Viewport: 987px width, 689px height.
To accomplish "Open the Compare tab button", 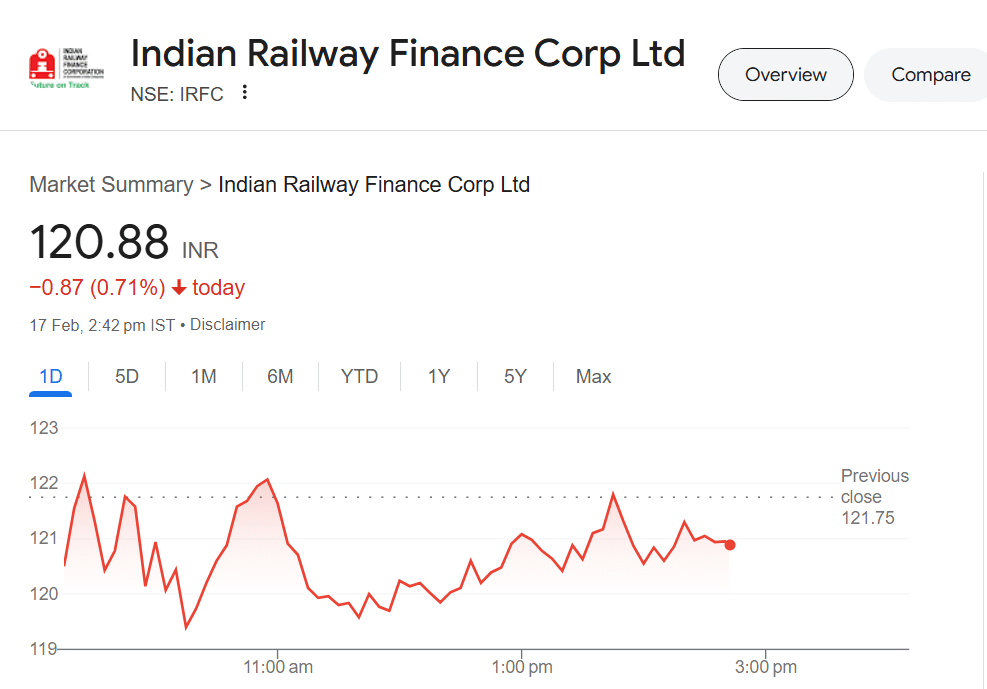I will tap(928, 74).
